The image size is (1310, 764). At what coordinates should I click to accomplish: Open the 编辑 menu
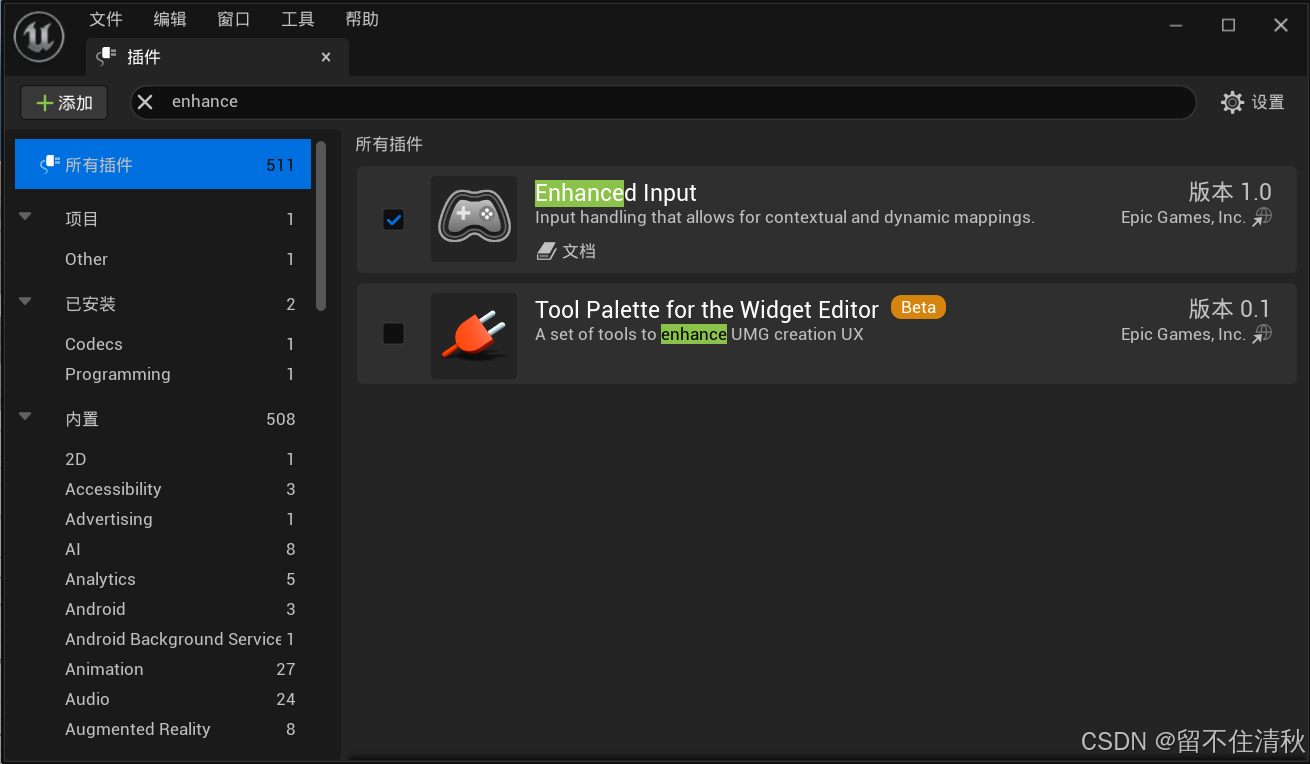(170, 19)
